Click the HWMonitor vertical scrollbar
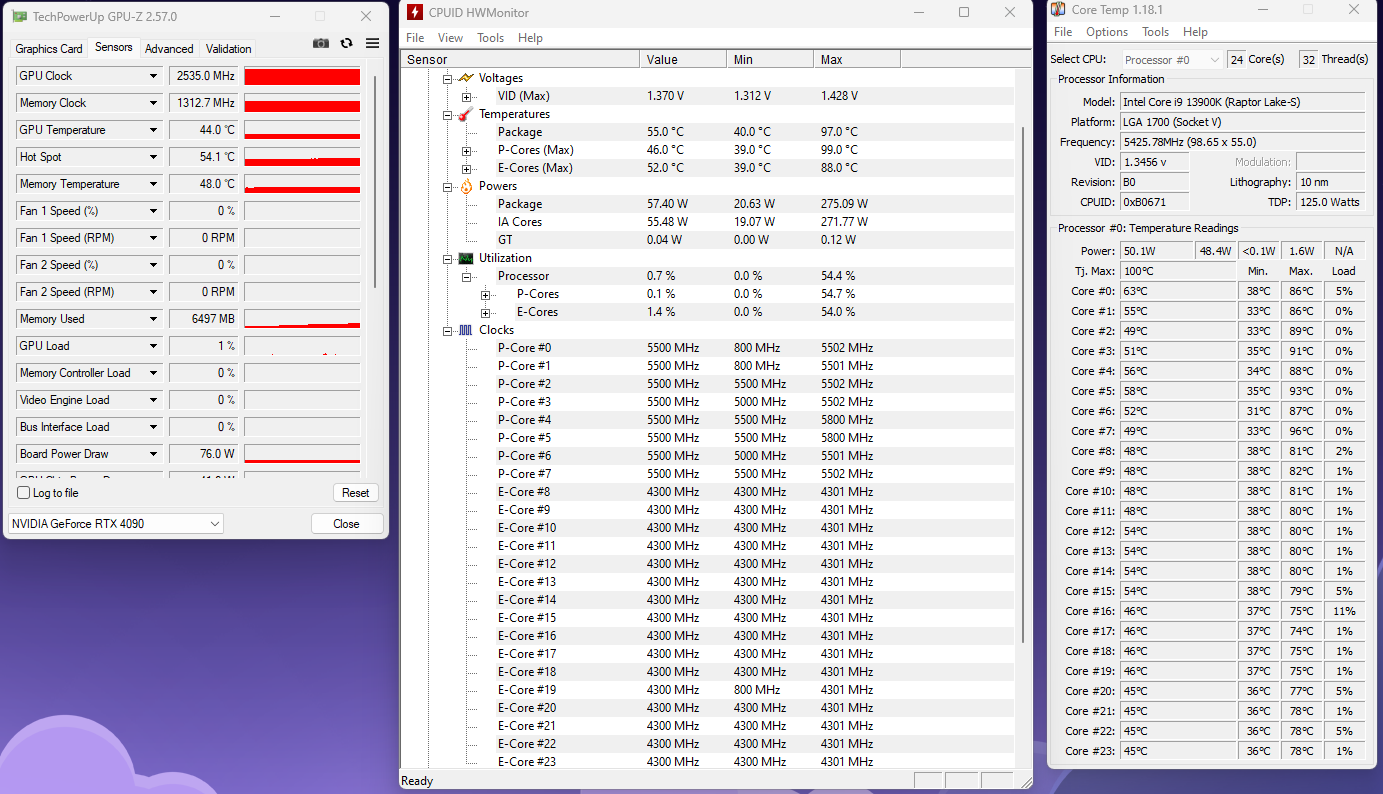This screenshot has width=1383, height=794. click(1022, 385)
